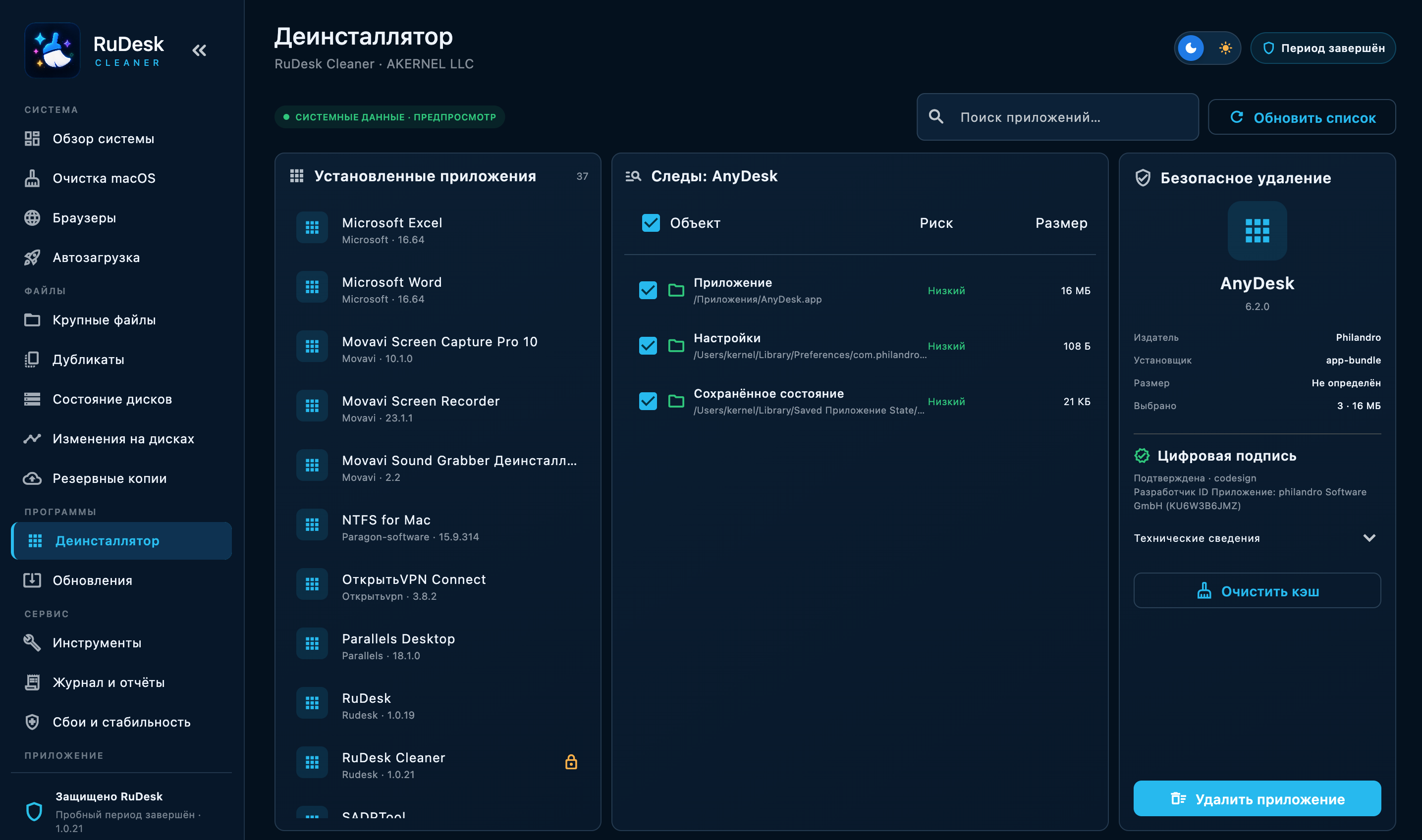Image resolution: width=1422 pixels, height=840 pixels.
Task: Select Movavi Screen Capture Pro 10 icon
Action: [x=312, y=346]
